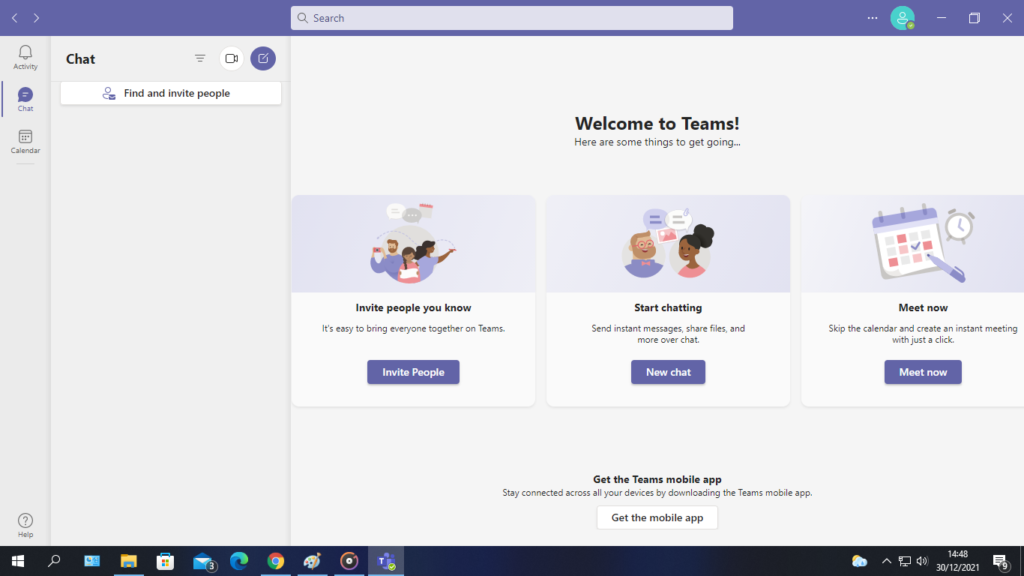The width and height of the screenshot is (1024, 576).
Task: Open the Windows notification center
Action: pos(1000,561)
